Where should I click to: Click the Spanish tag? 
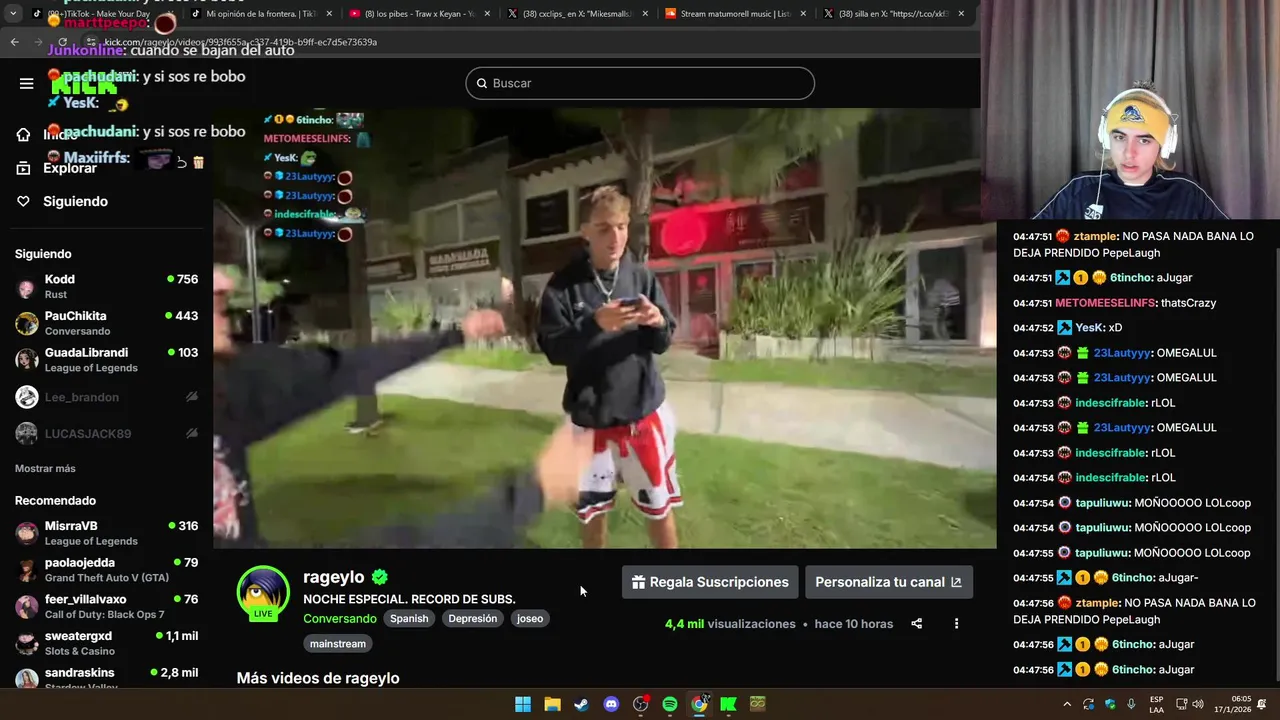409,619
